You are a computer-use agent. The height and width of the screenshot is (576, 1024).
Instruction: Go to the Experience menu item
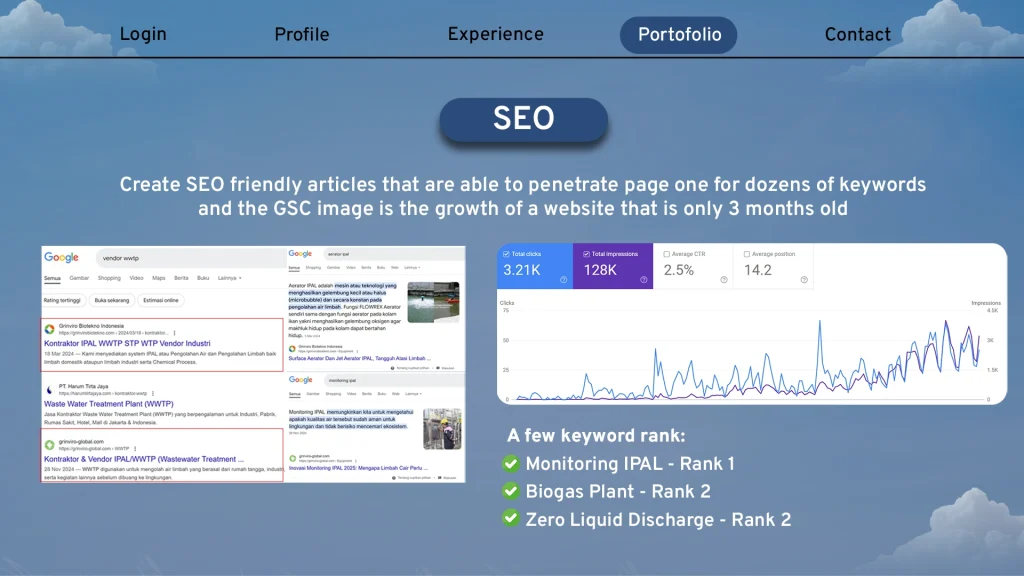point(496,35)
